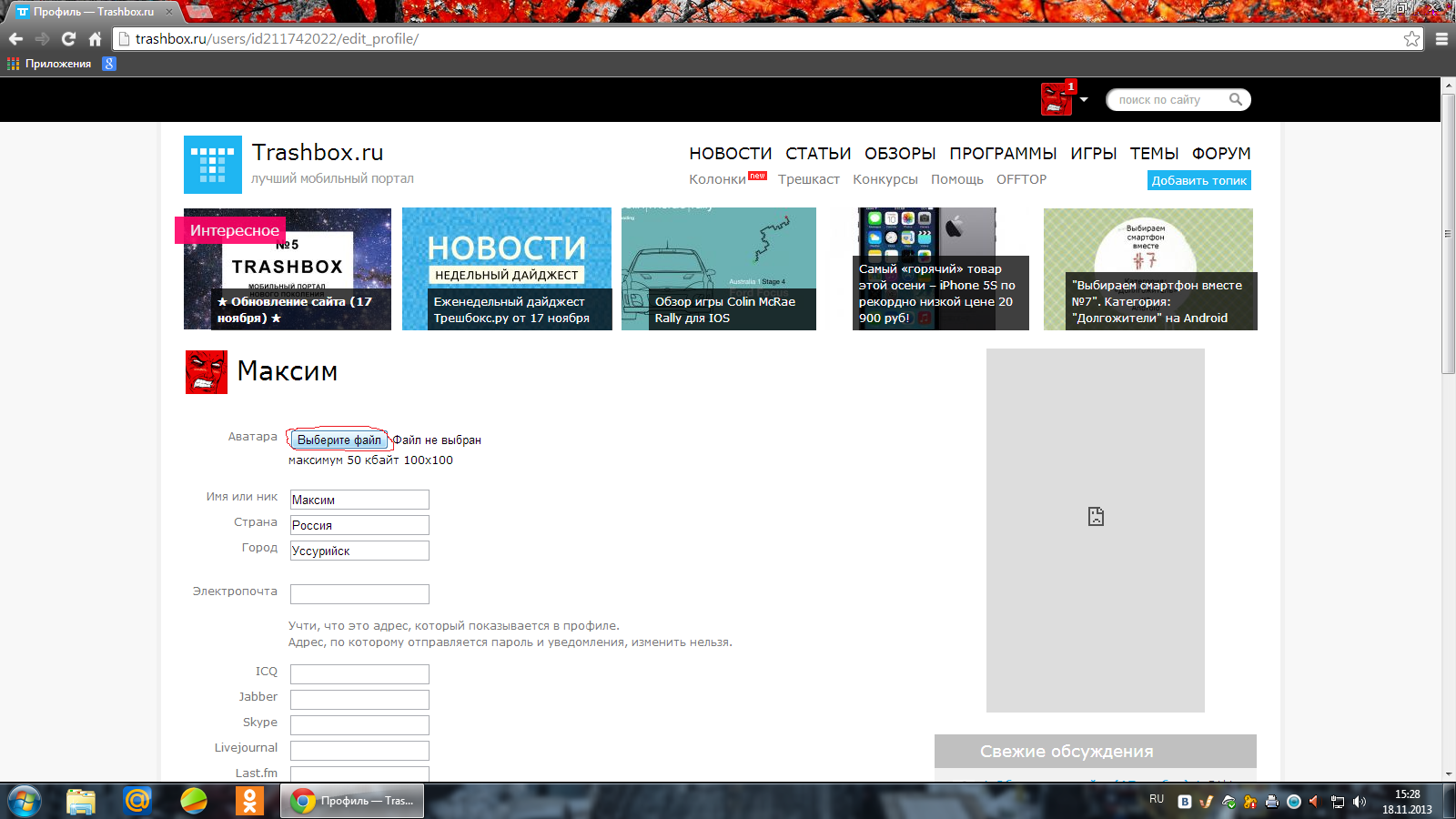Open the НОВОСТИ section
This screenshot has width=1456, height=819.
[x=730, y=154]
